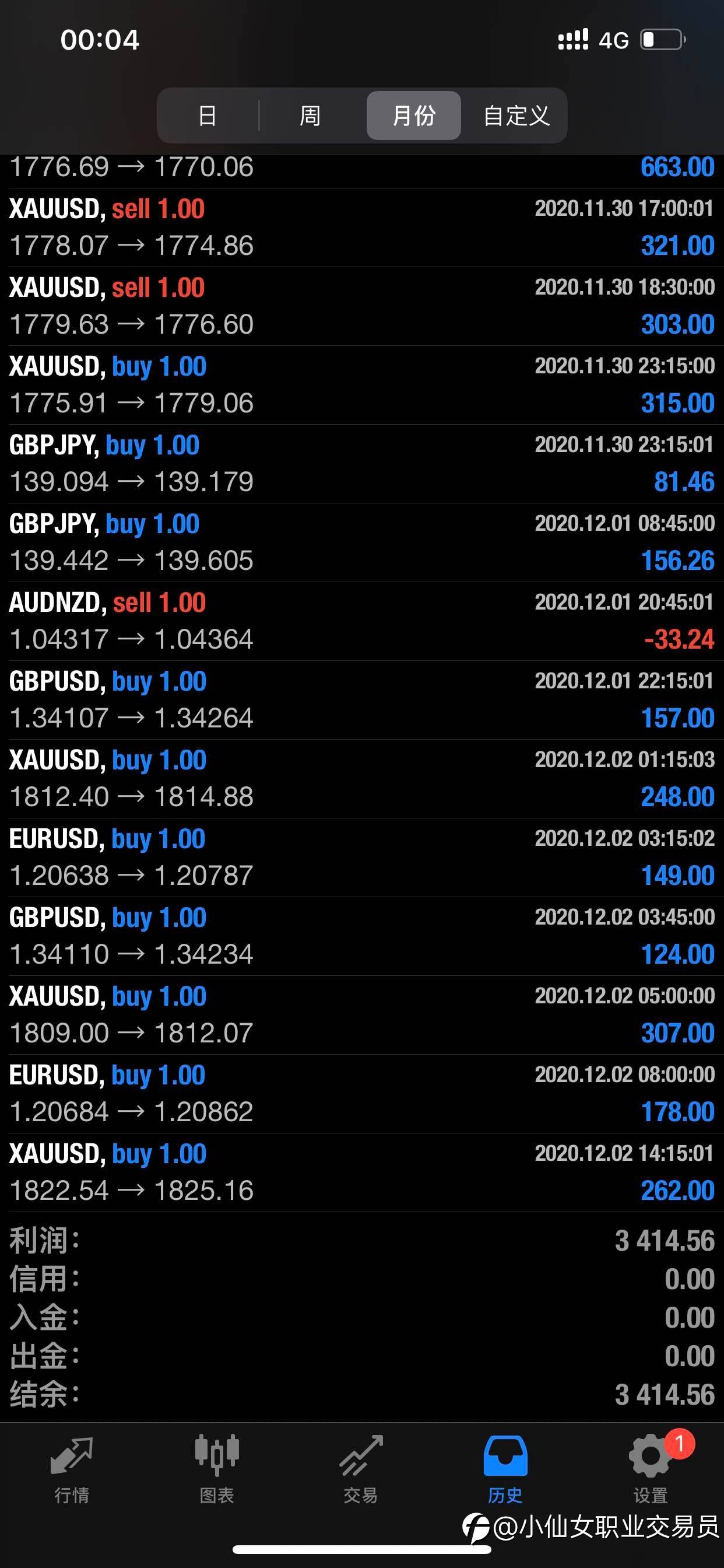724x1568 pixels.
Task: Open the AUDNZD sell trade with -33.24 loss
Action: click(x=362, y=621)
